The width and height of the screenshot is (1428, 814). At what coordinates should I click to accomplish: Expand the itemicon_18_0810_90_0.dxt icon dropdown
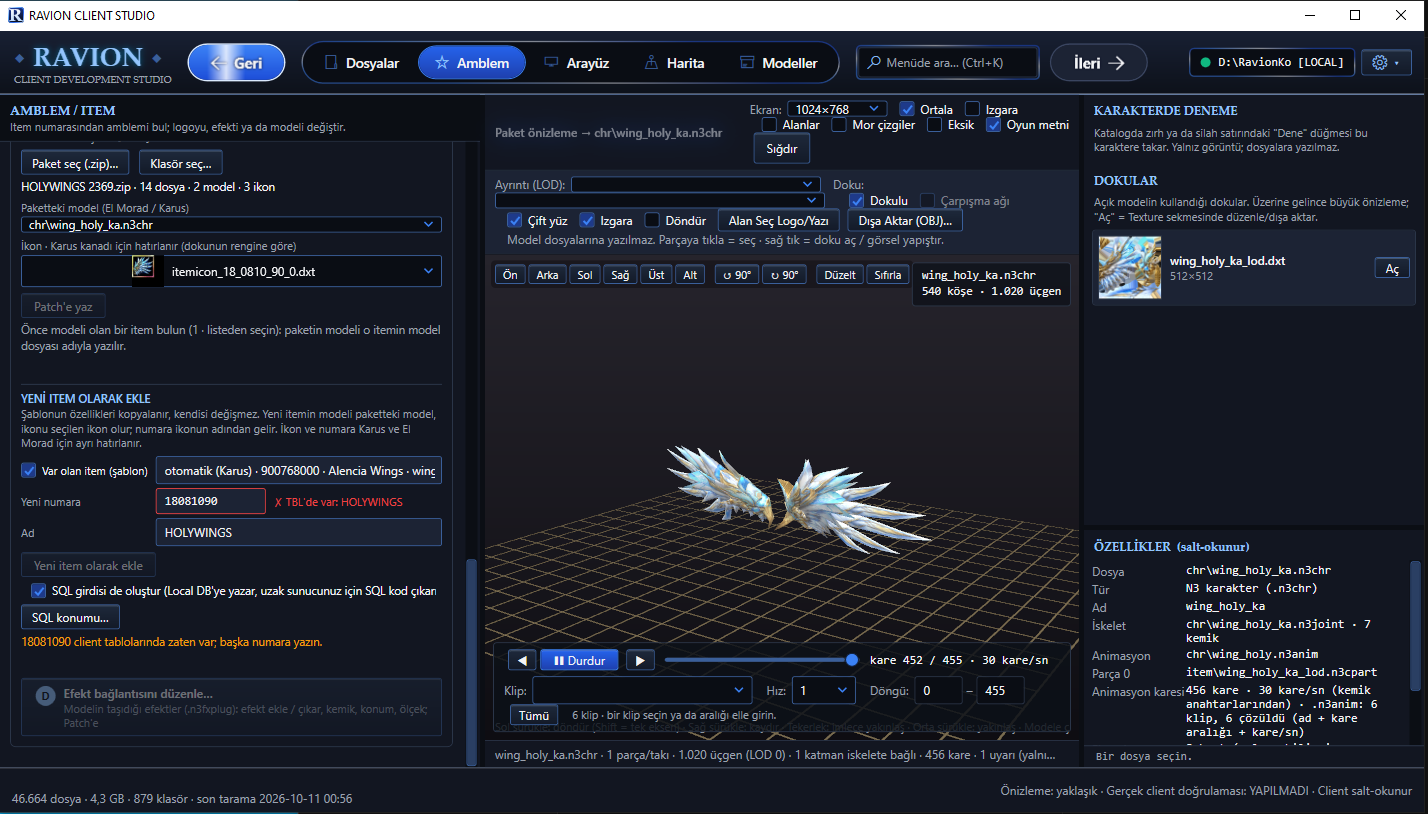click(231, 271)
